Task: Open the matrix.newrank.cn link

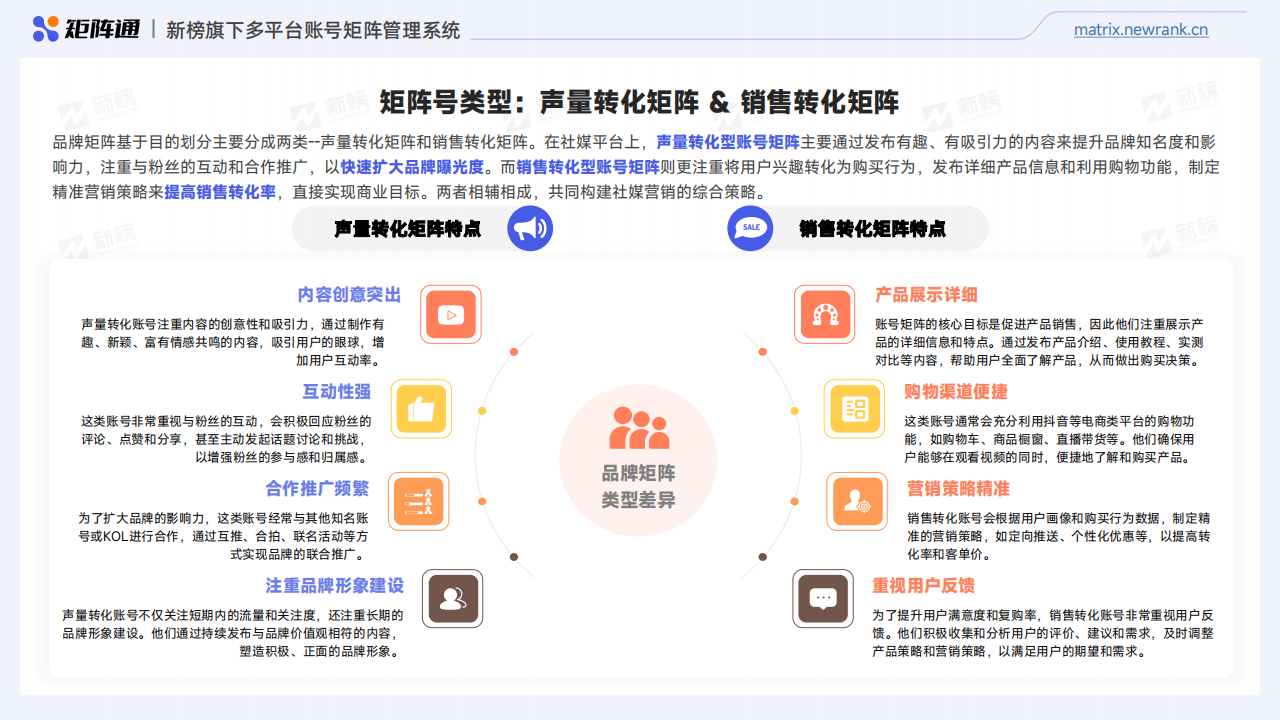Action: point(1141,30)
